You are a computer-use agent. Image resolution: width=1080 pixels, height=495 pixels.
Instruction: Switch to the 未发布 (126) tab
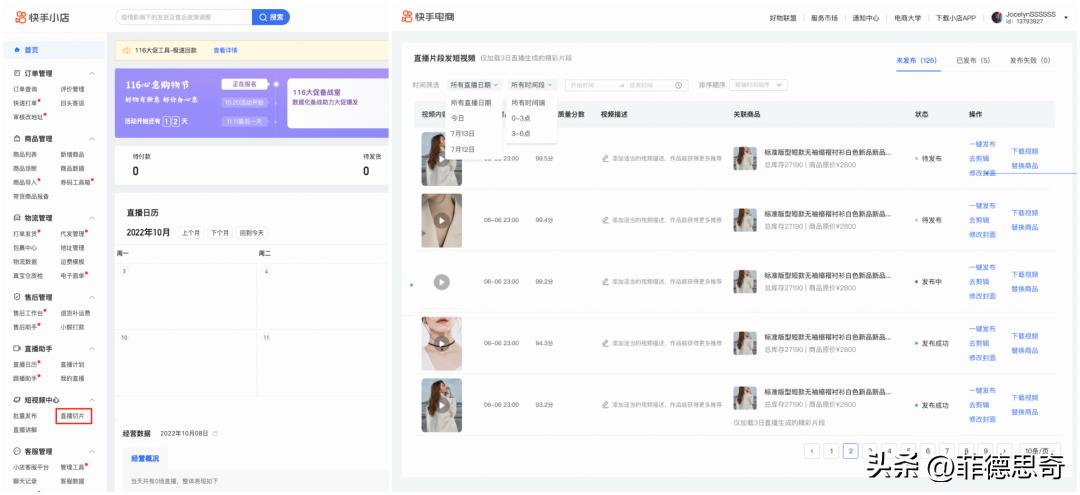916,61
